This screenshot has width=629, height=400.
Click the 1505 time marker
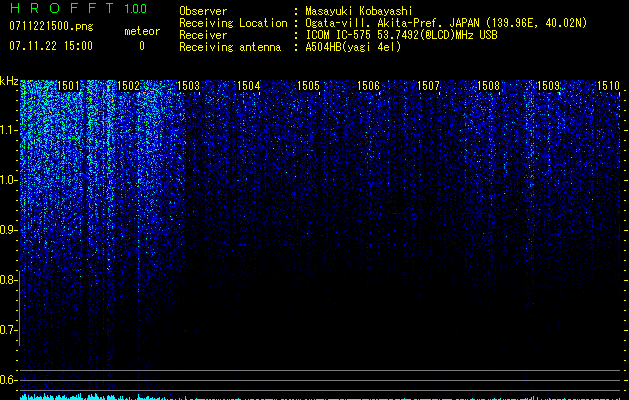click(308, 85)
